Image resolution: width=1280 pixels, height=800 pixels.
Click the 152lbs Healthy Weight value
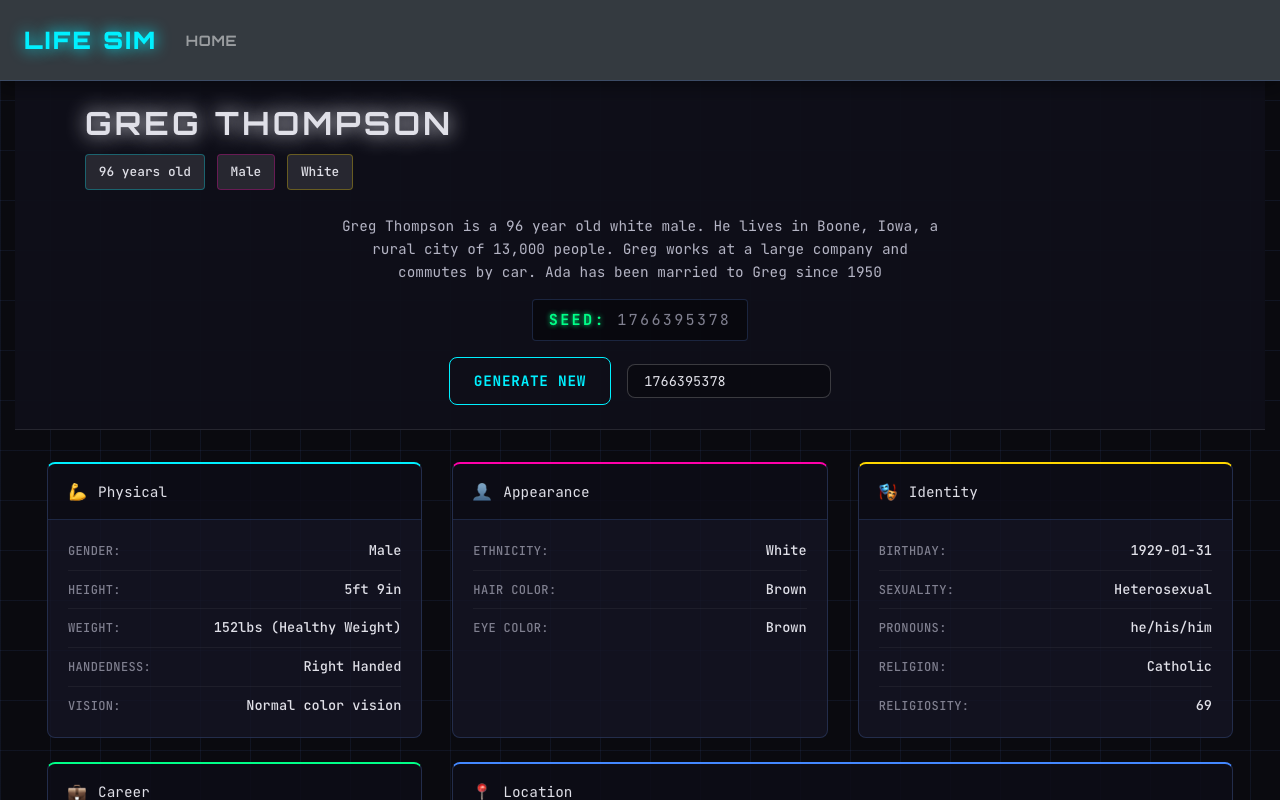pos(307,628)
